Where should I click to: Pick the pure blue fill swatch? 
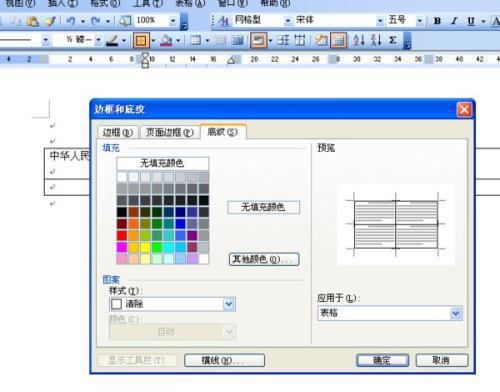point(180,224)
